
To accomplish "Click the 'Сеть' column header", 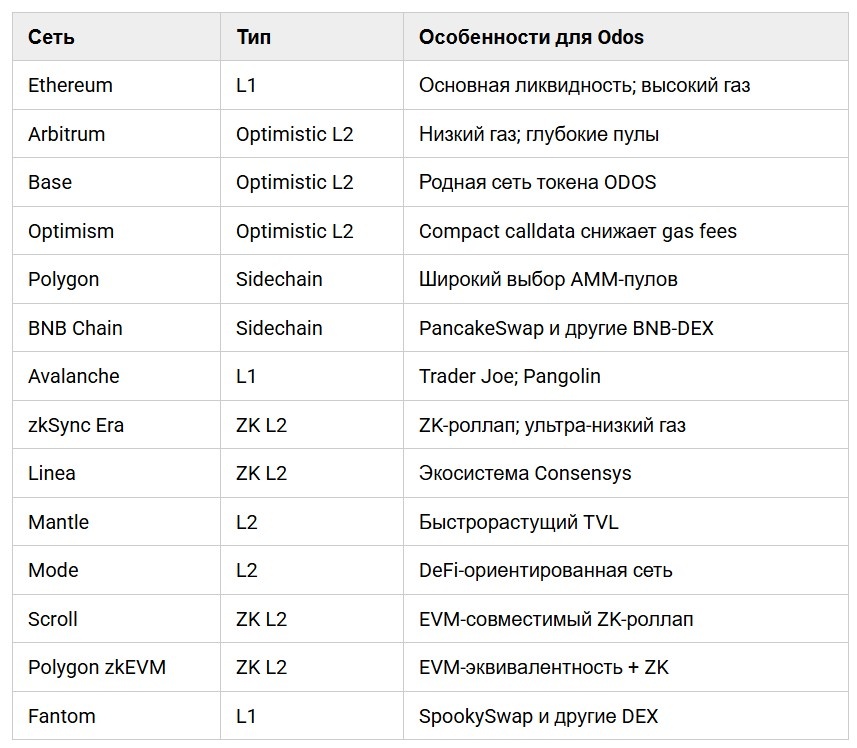I will 51,37.
